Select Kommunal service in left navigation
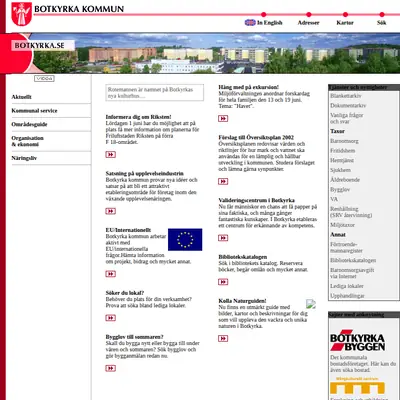Image resolution: width=400 pixels, height=400 pixels. 34,110
